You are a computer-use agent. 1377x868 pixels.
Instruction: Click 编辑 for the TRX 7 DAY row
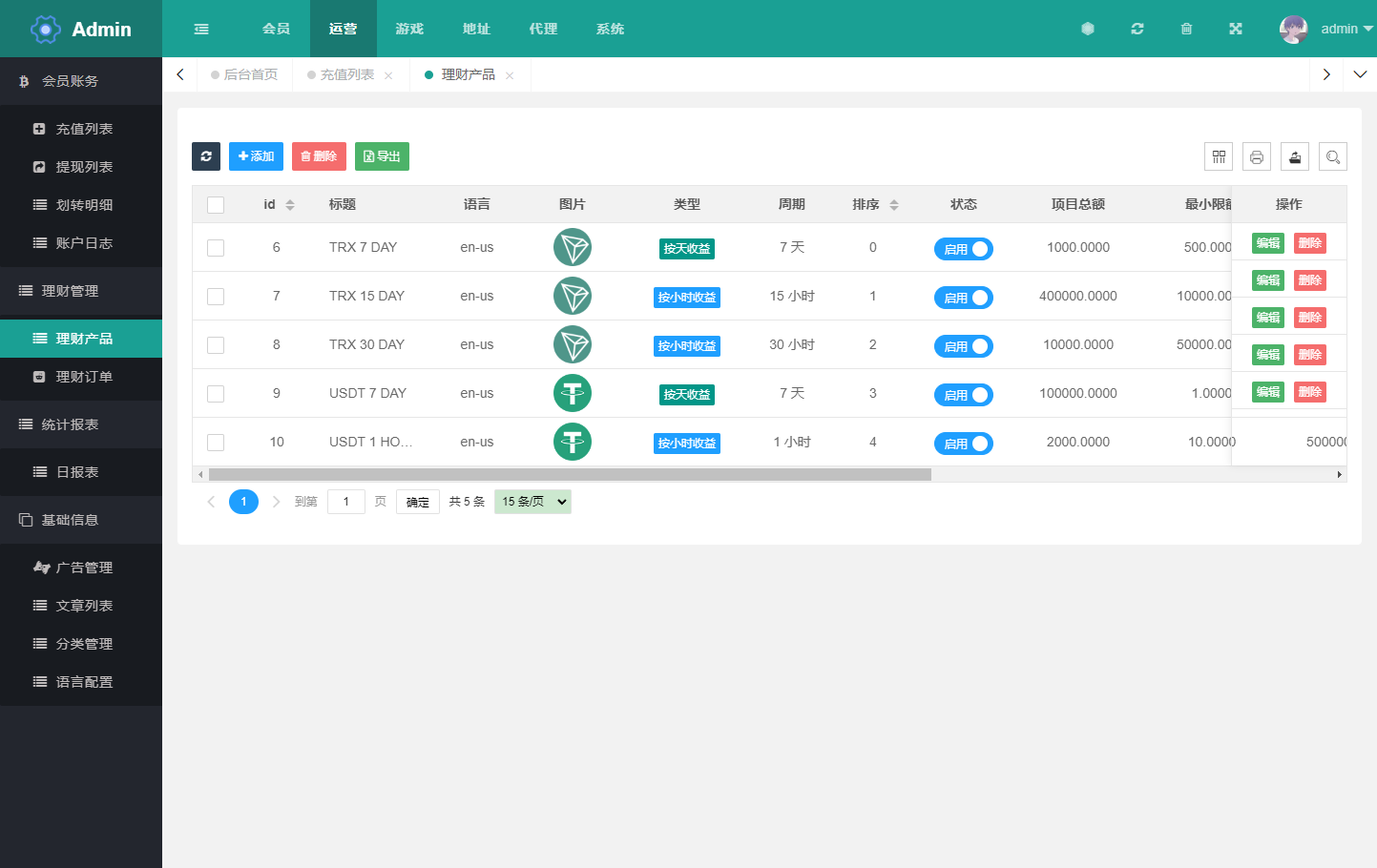point(1268,243)
